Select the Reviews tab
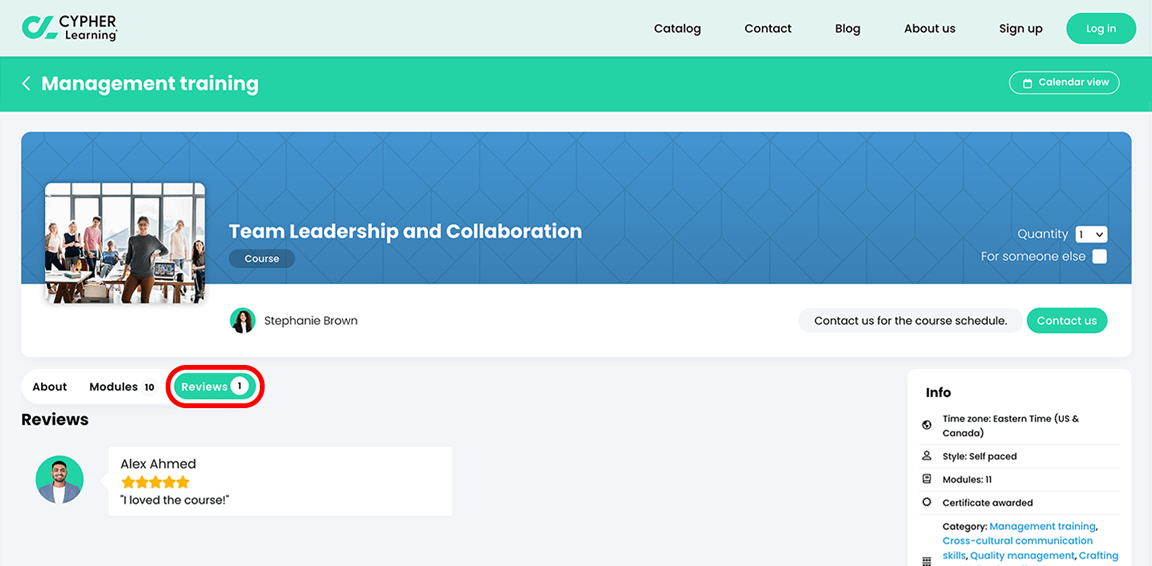 [x=215, y=387]
